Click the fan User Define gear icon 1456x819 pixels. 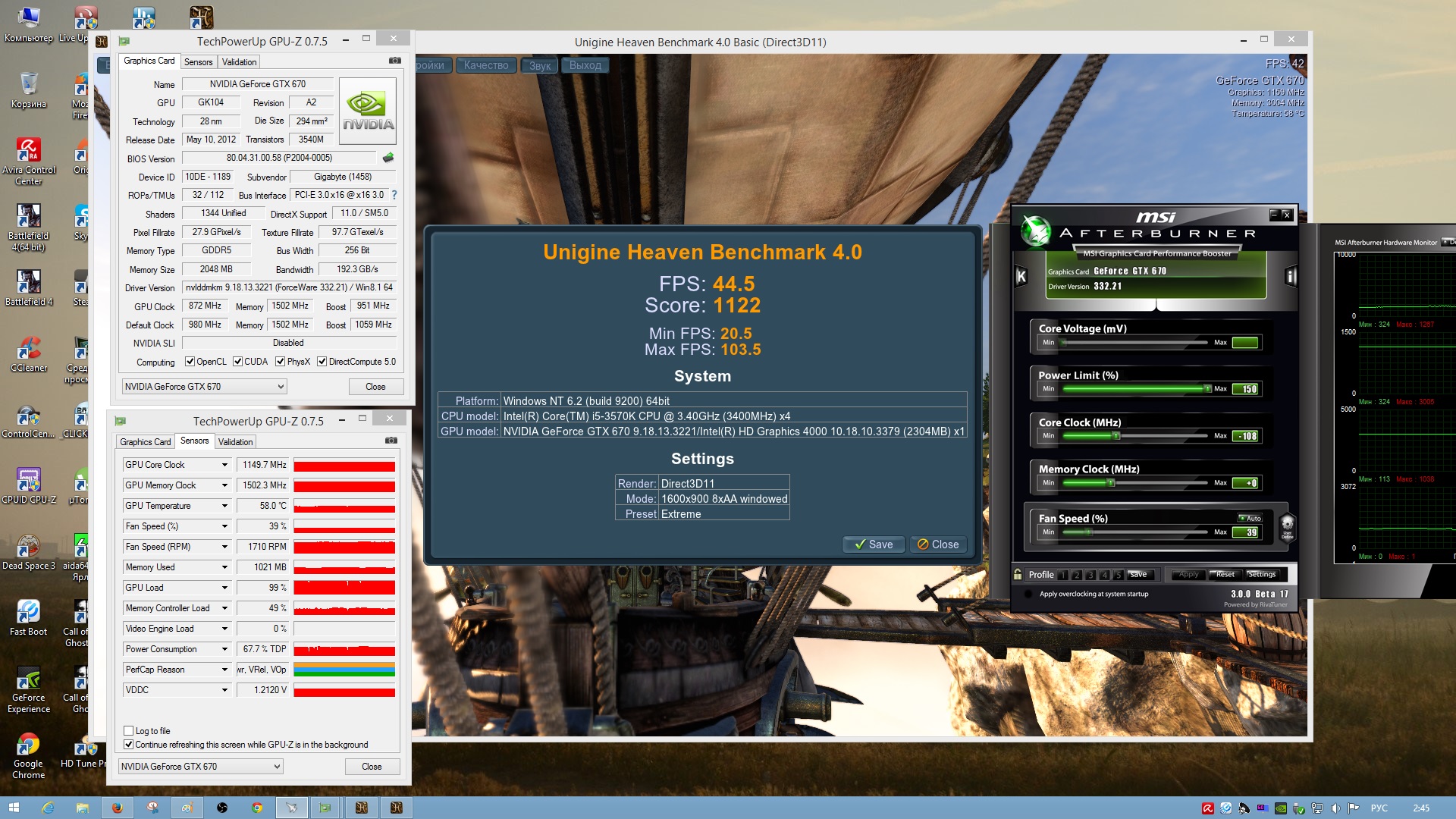click(x=1287, y=526)
